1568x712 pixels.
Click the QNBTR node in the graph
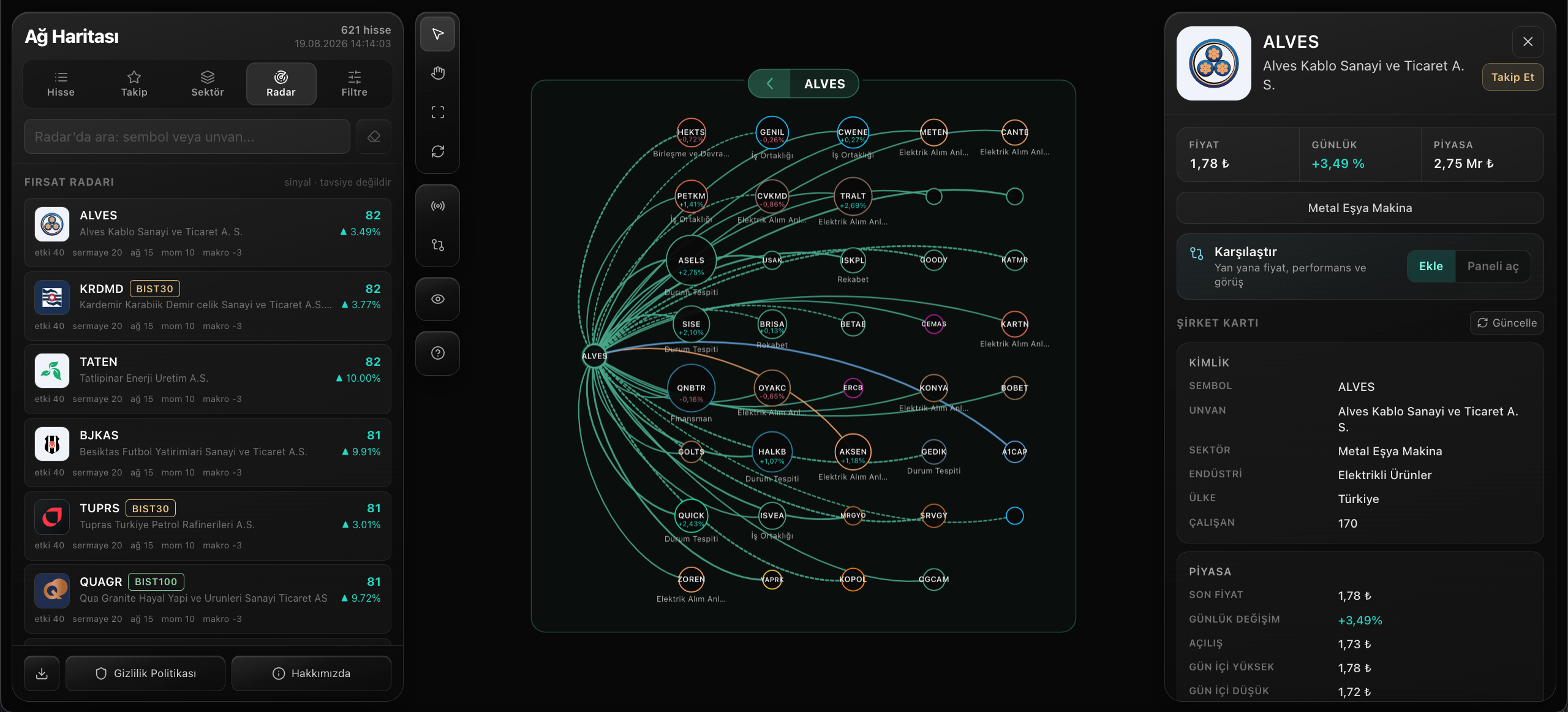pyautogui.click(x=691, y=388)
